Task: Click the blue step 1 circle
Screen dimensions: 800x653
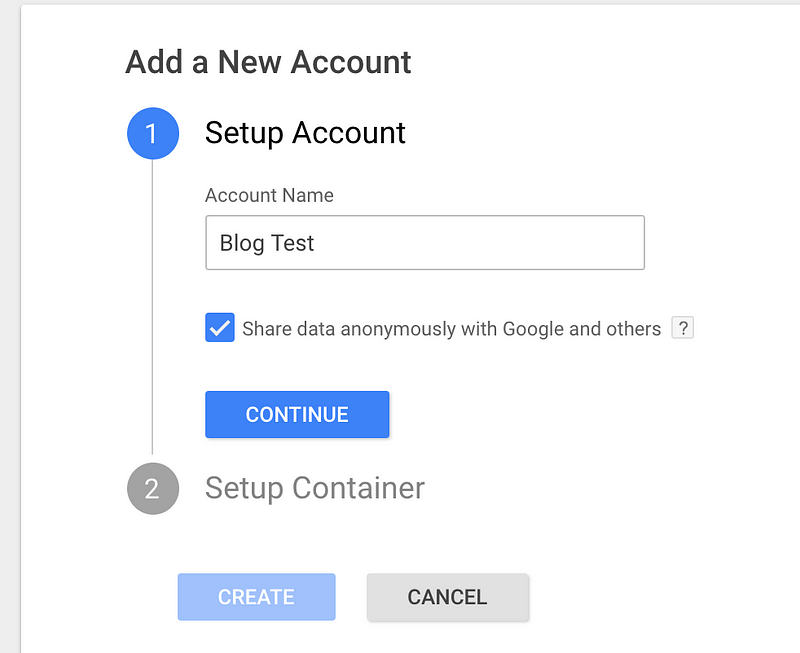Action: pyautogui.click(x=153, y=133)
